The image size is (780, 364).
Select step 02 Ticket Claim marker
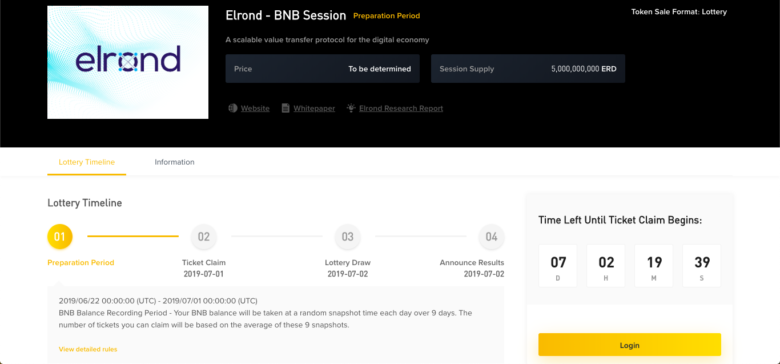click(x=203, y=237)
